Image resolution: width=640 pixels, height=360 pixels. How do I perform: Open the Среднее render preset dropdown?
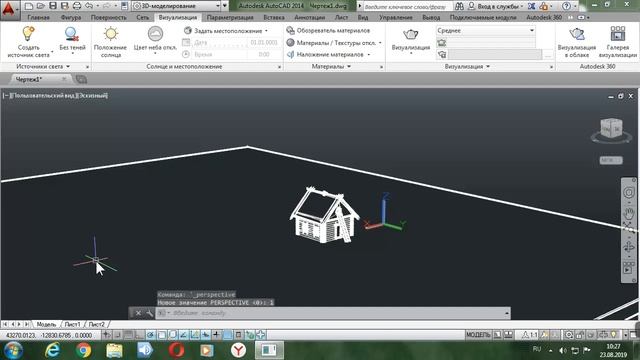tap(485, 31)
